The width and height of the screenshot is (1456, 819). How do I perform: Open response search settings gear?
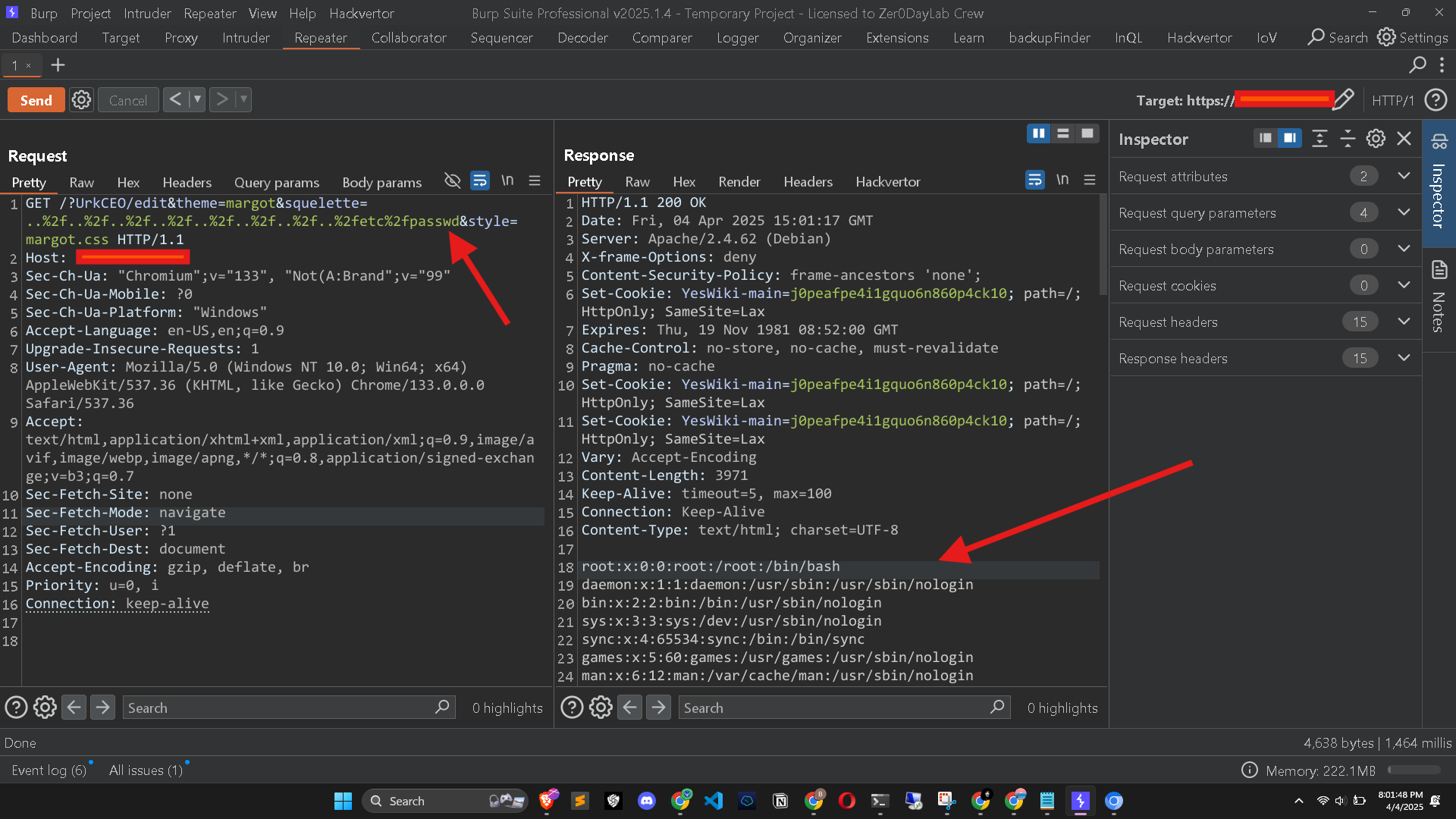601,708
